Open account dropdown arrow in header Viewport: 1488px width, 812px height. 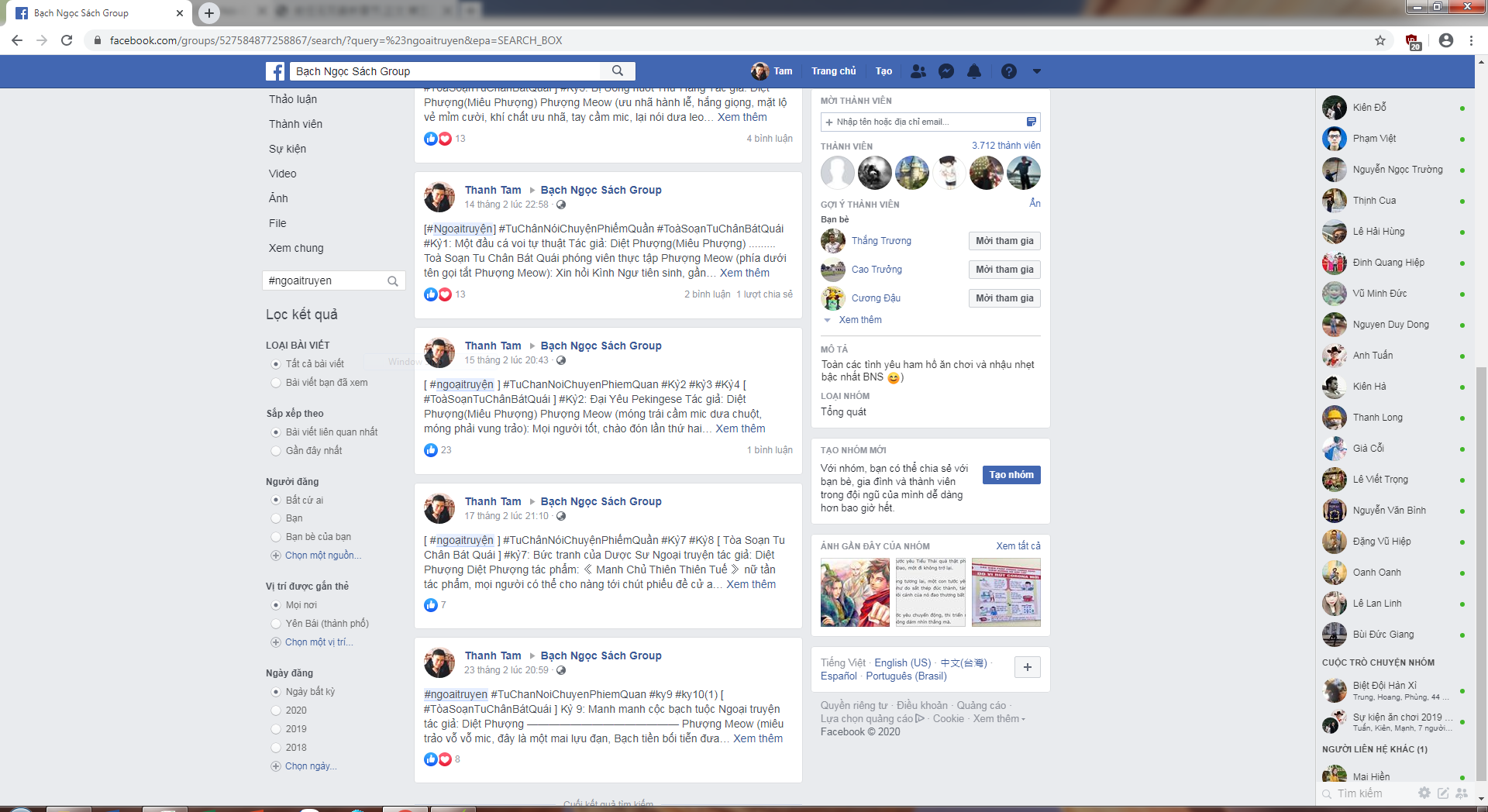1036,71
